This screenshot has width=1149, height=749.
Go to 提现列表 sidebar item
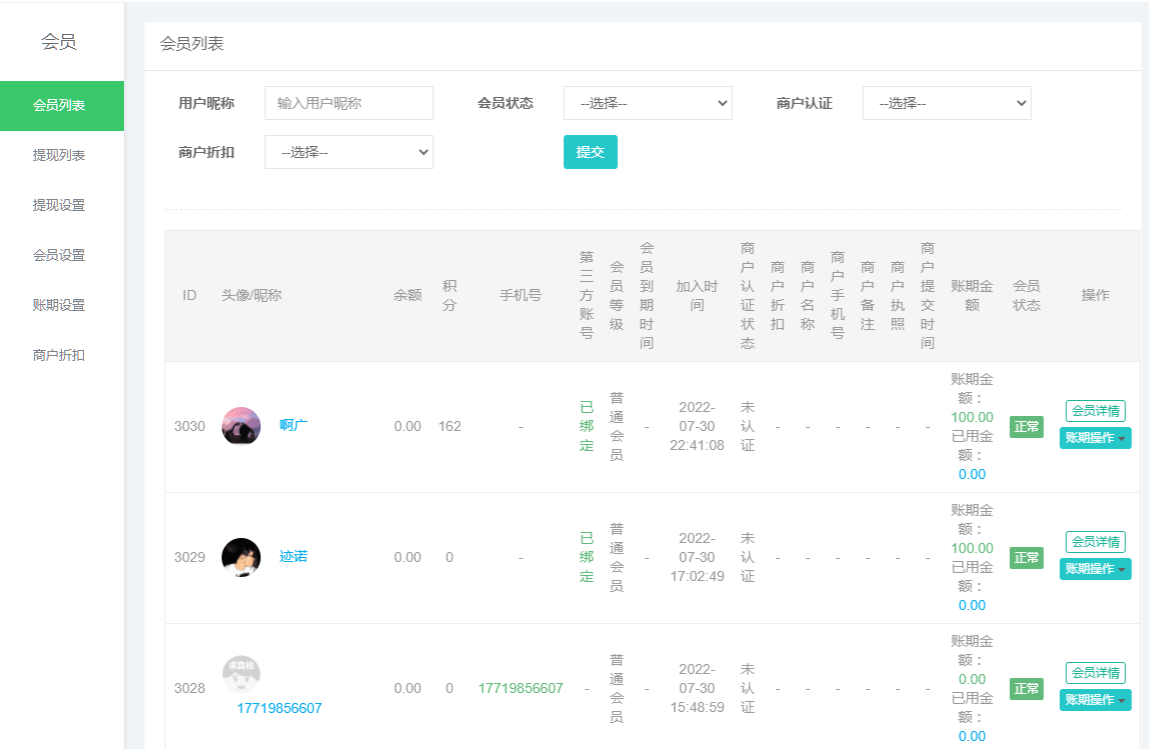point(59,155)
